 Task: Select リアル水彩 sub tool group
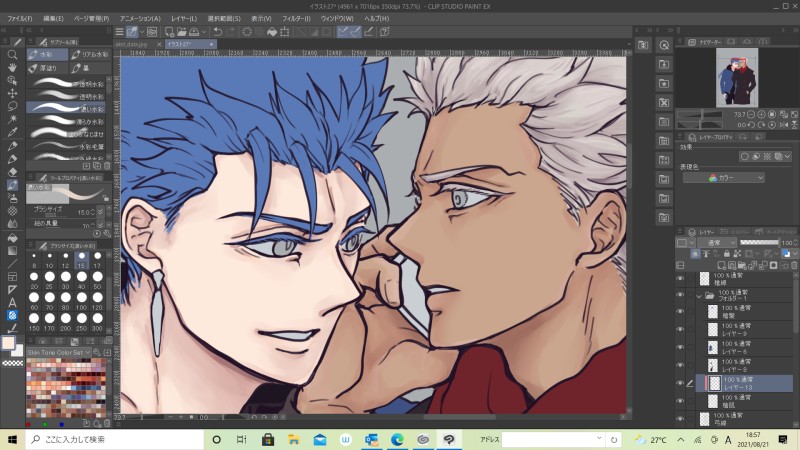tap(90, 54)
